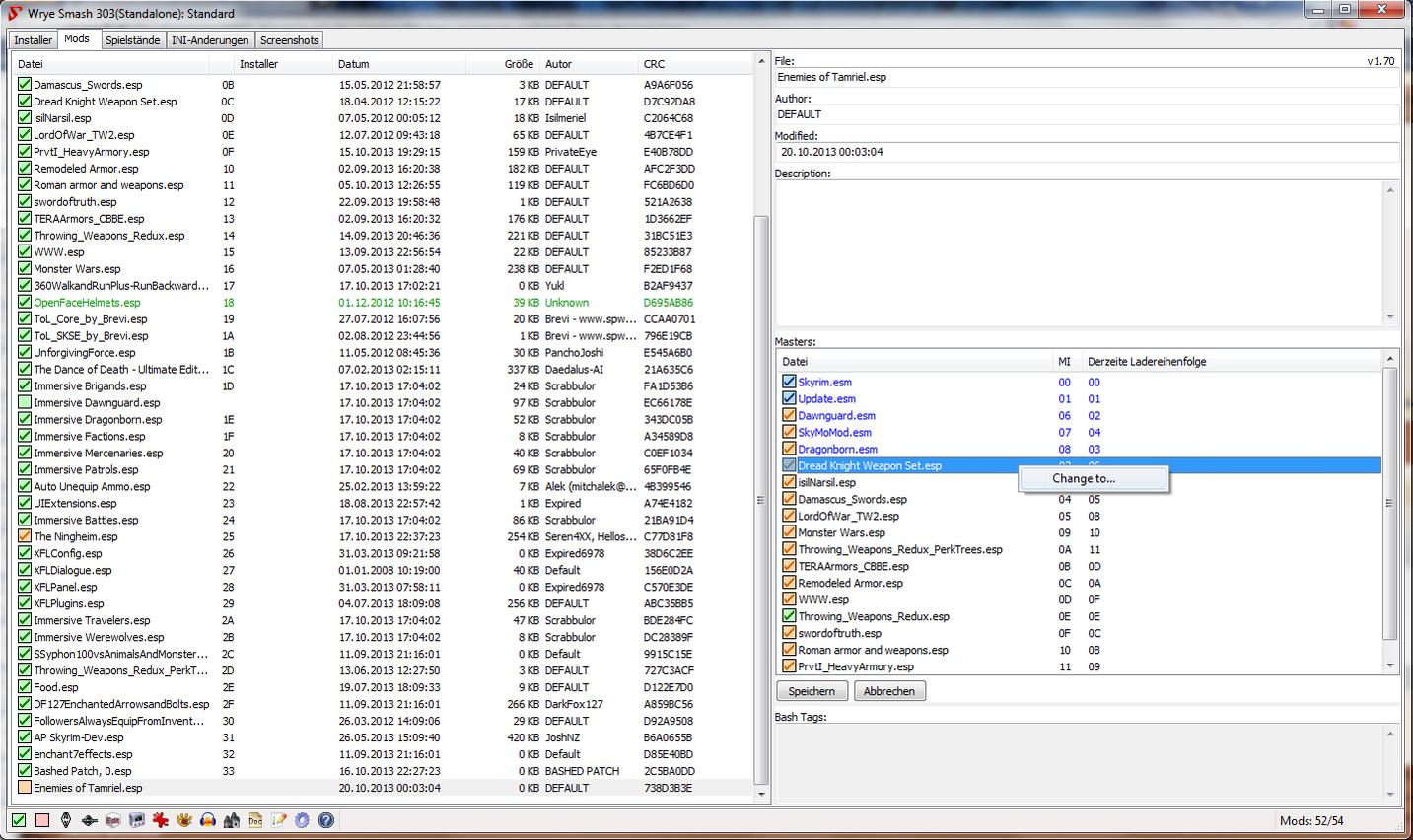Uncheck the Damascus_Swords.esp mod checkbox

(25, 85)
